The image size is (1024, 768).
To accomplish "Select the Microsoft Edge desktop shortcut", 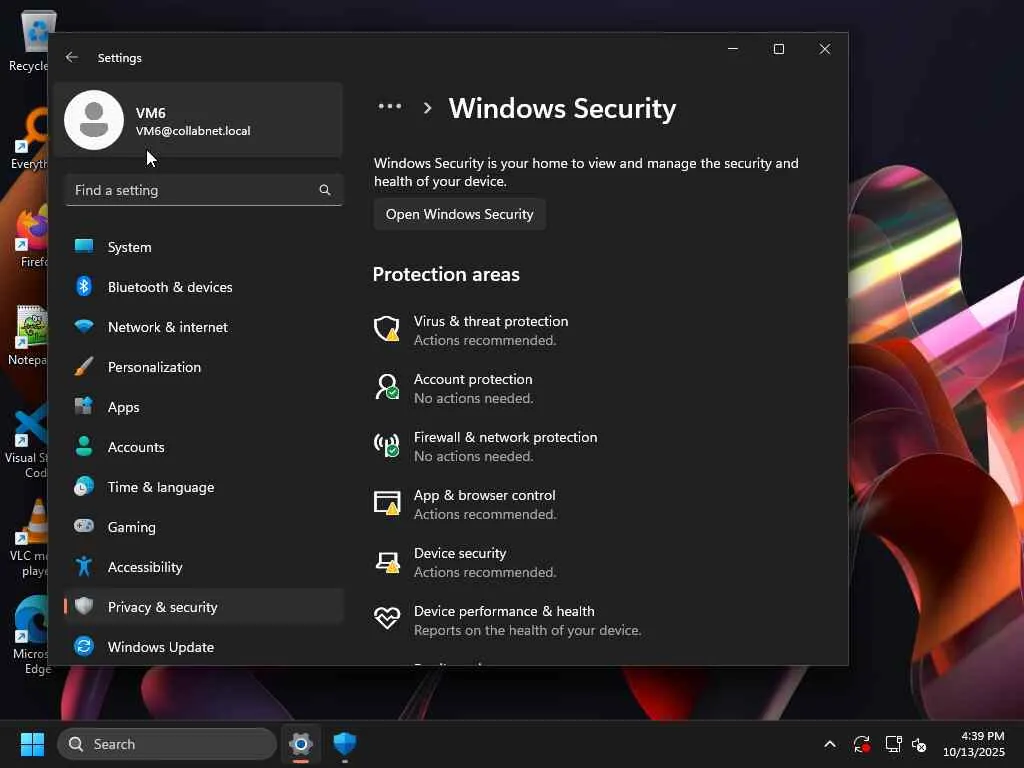I will pyautogui.click(x=30, y=635).
